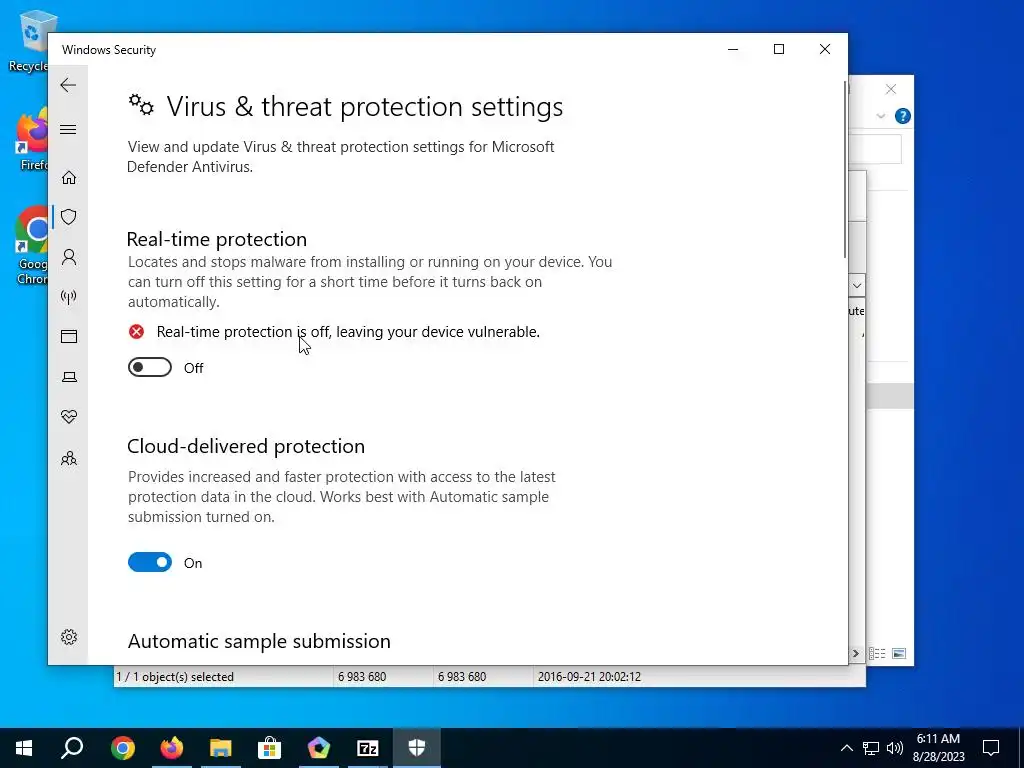1024x768 pixels.
Task: Open the Home section in the sidebar
Action: click(x=69, y=178)
